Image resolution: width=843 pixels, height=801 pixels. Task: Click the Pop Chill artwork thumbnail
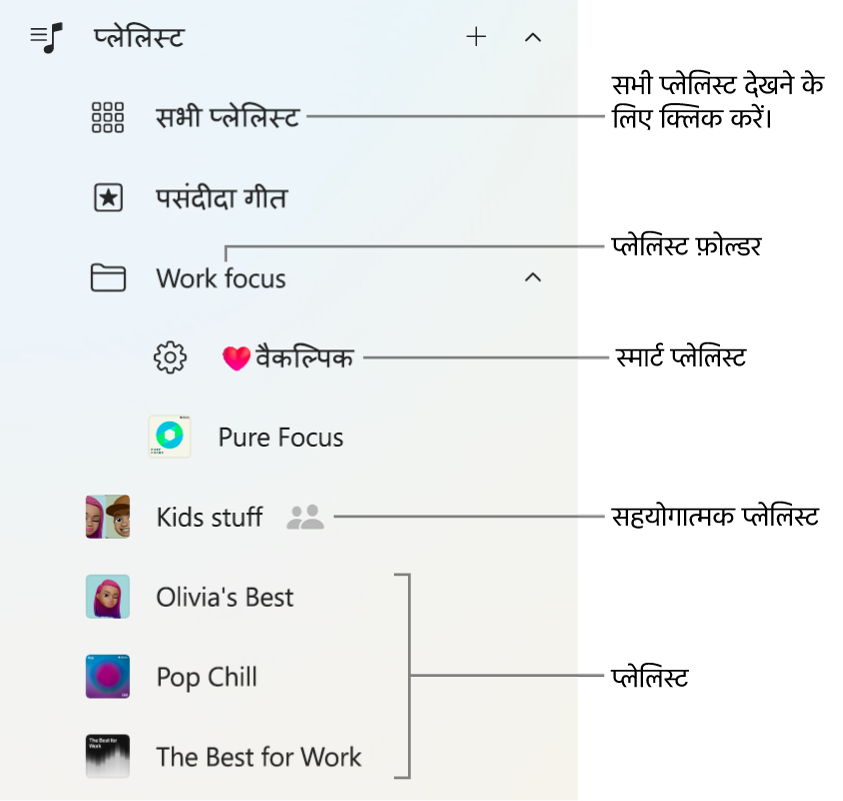[108, 677]
